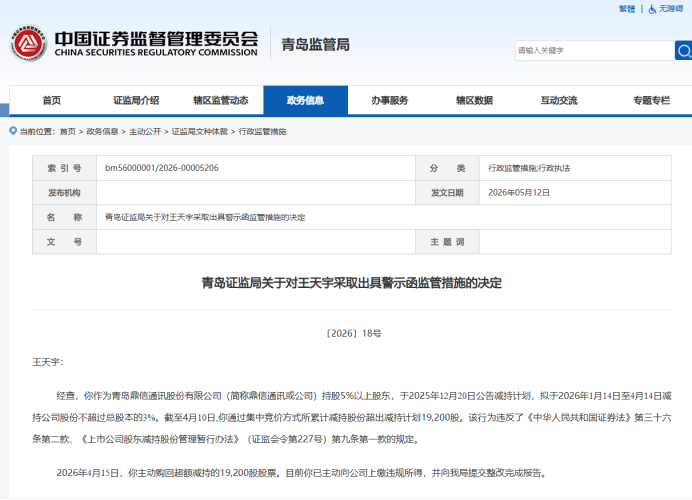Open the 首页 navigation tab

[52, 101]
